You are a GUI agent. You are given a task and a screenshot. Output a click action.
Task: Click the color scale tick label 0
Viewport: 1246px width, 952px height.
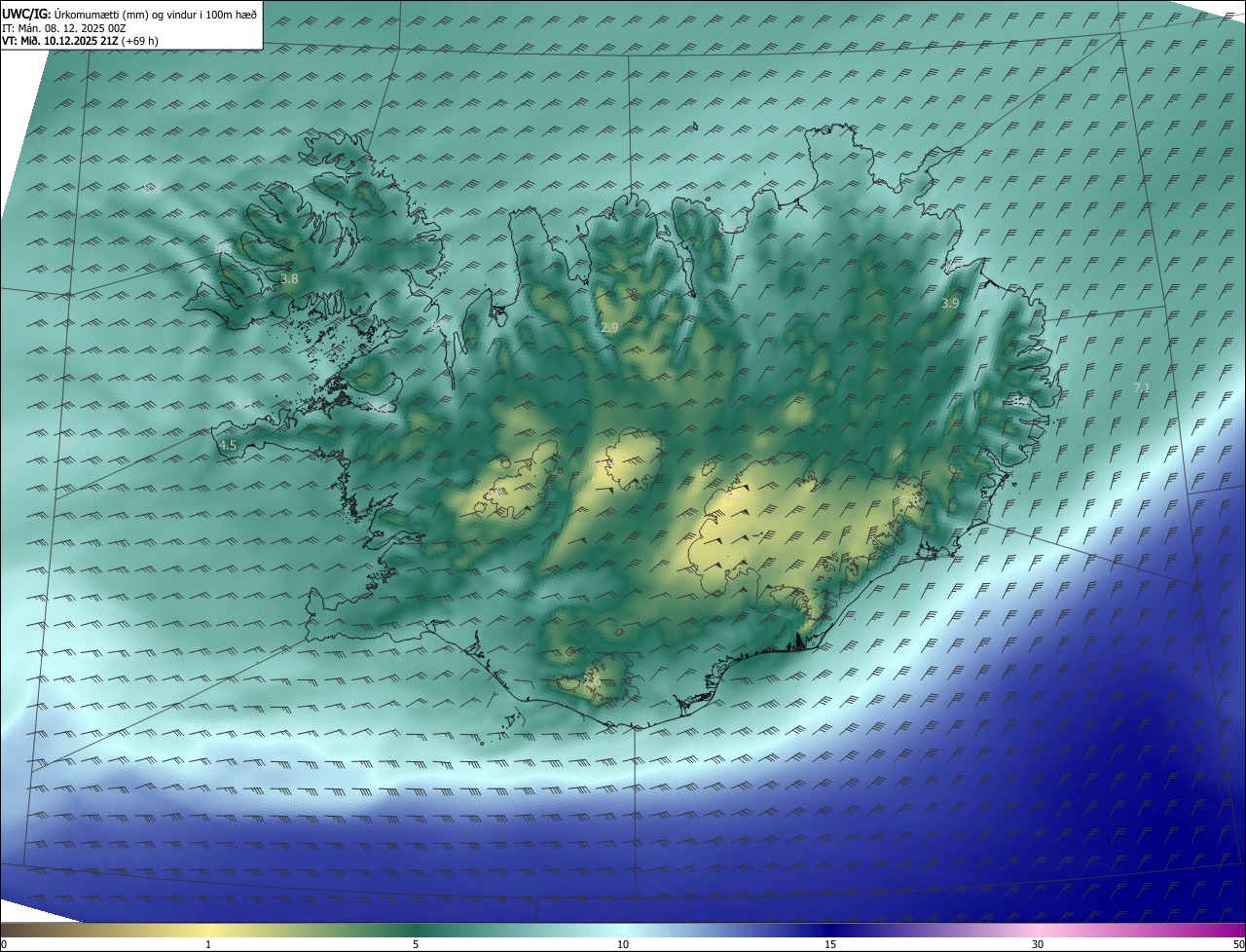pos(4,944)
